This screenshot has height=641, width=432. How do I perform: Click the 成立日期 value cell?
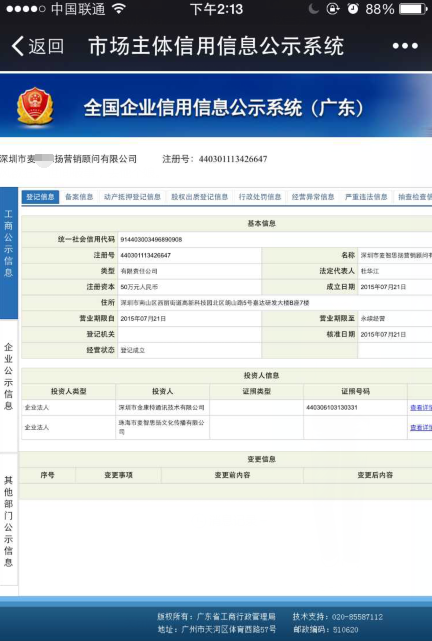pyautogui.click(x=395, y=287)
